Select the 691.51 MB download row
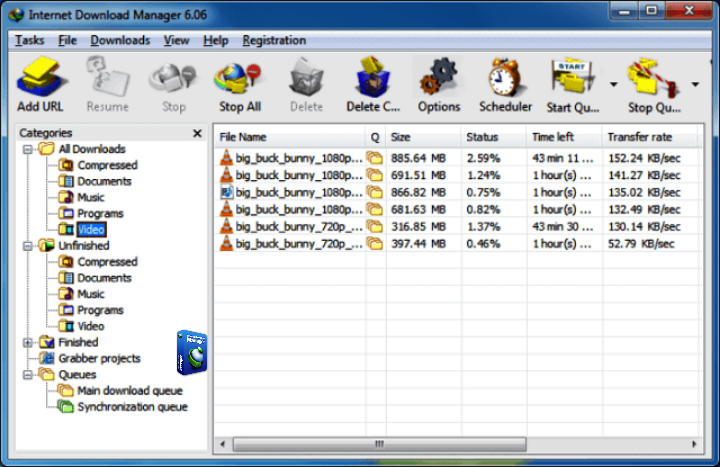The image size is (720, 467). click(x=458, y=175)
